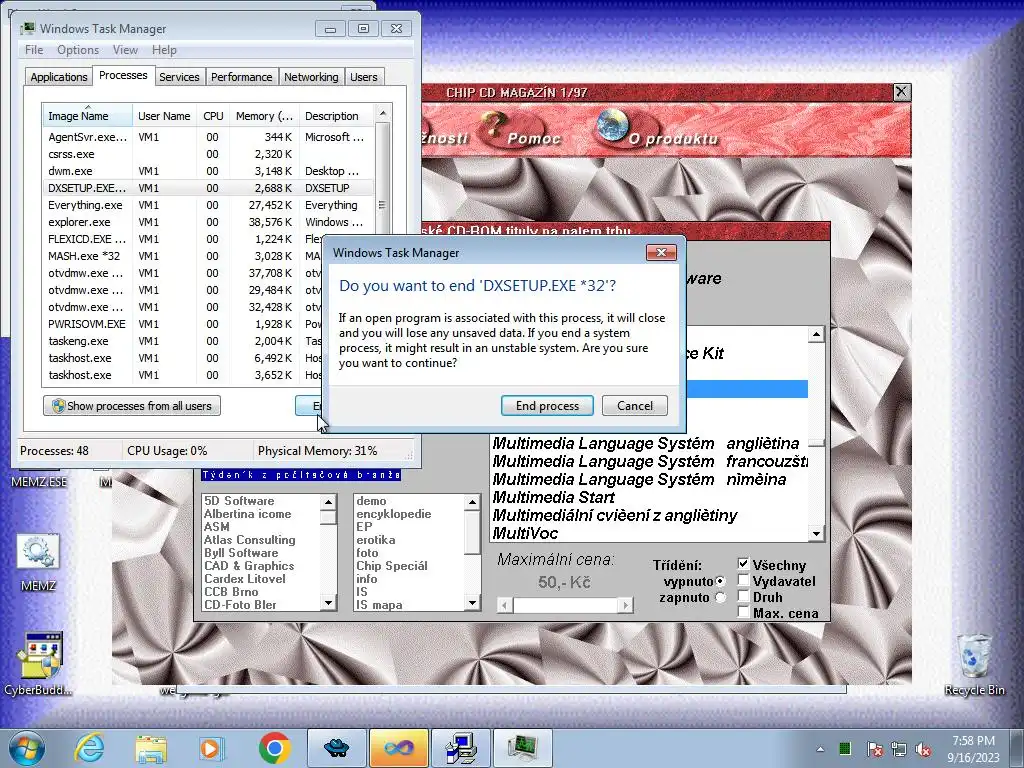Open the Options menu in Task Manager

78,50
